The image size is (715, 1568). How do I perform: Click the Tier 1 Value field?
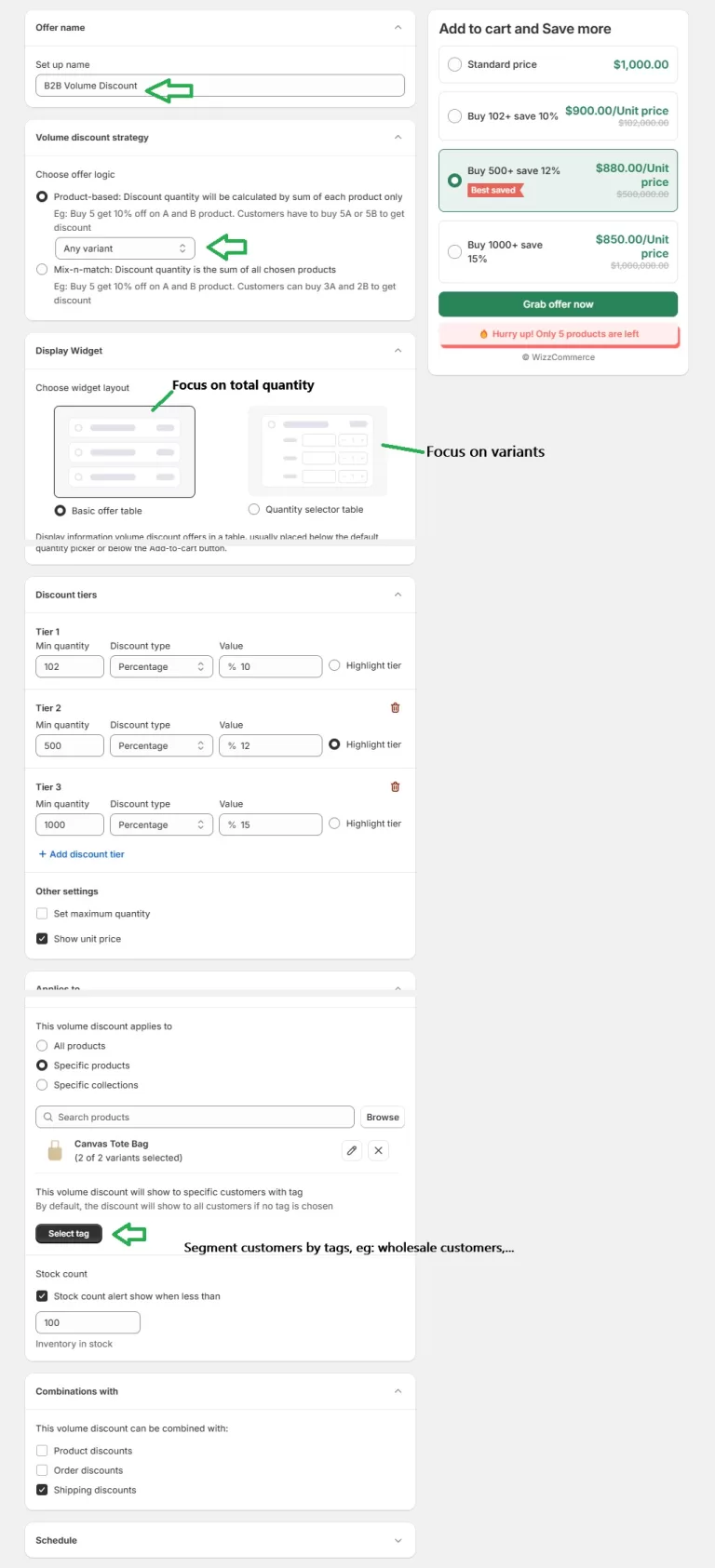click(271, 667)
